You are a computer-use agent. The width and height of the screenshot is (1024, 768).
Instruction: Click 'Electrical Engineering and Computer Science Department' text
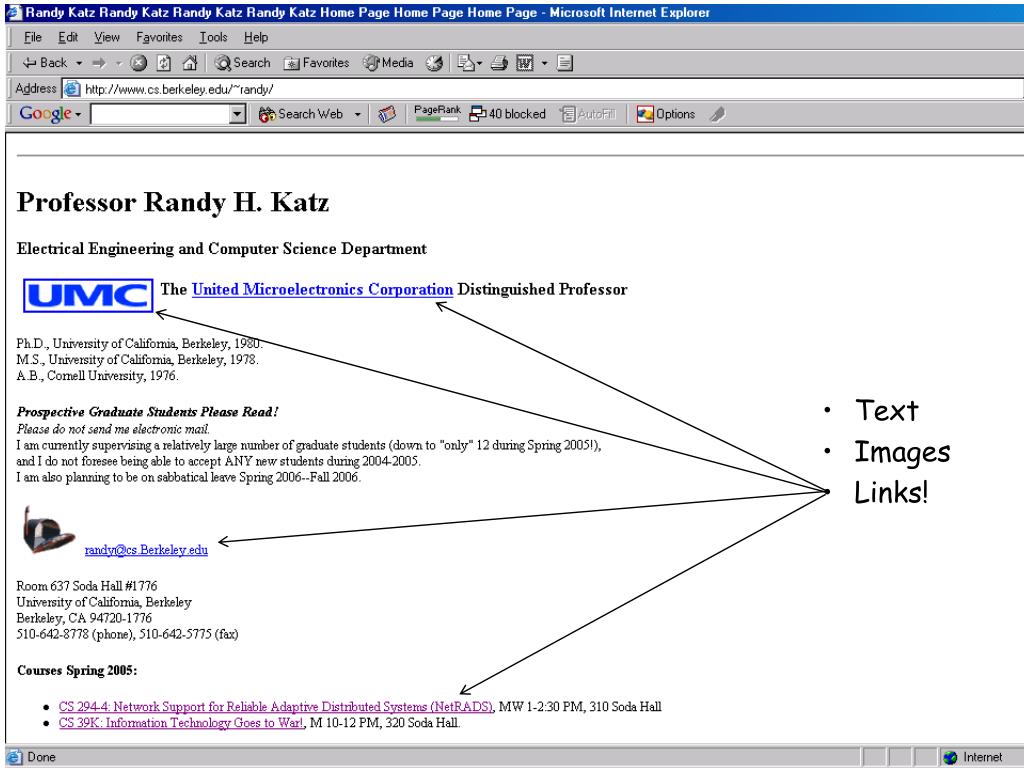(221, 249)
